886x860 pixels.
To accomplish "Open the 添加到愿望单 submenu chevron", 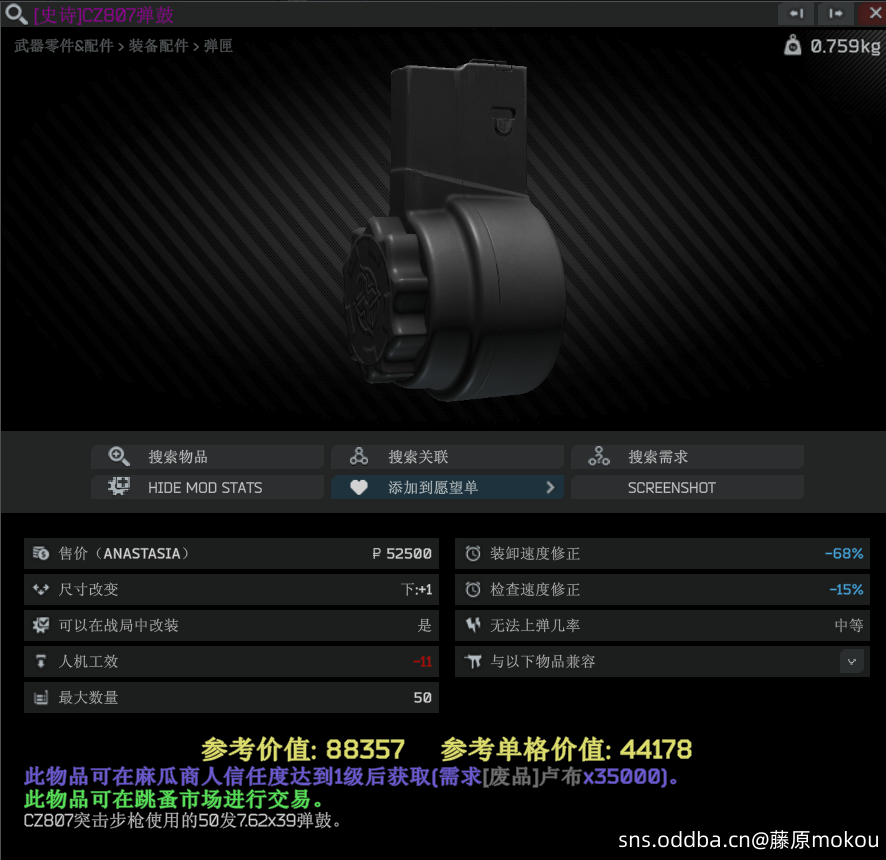I will coord(550,488).
